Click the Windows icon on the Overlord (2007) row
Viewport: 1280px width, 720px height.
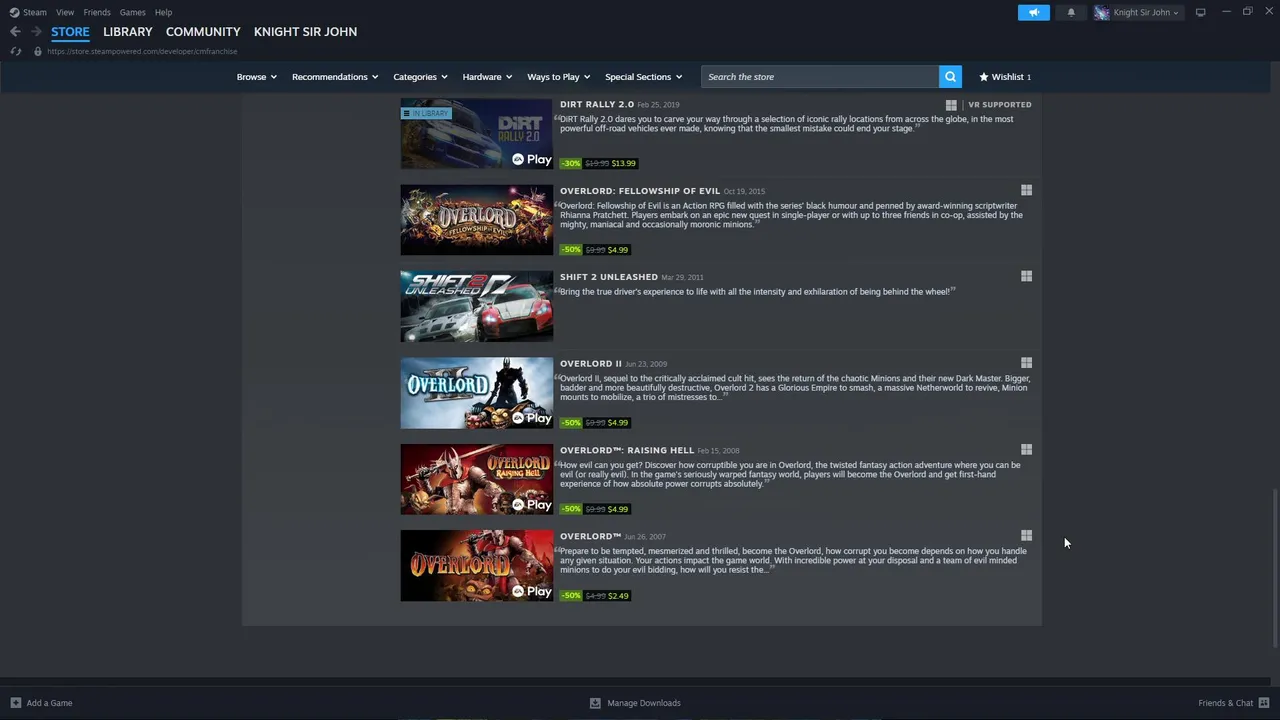[x=1026, y=535]
